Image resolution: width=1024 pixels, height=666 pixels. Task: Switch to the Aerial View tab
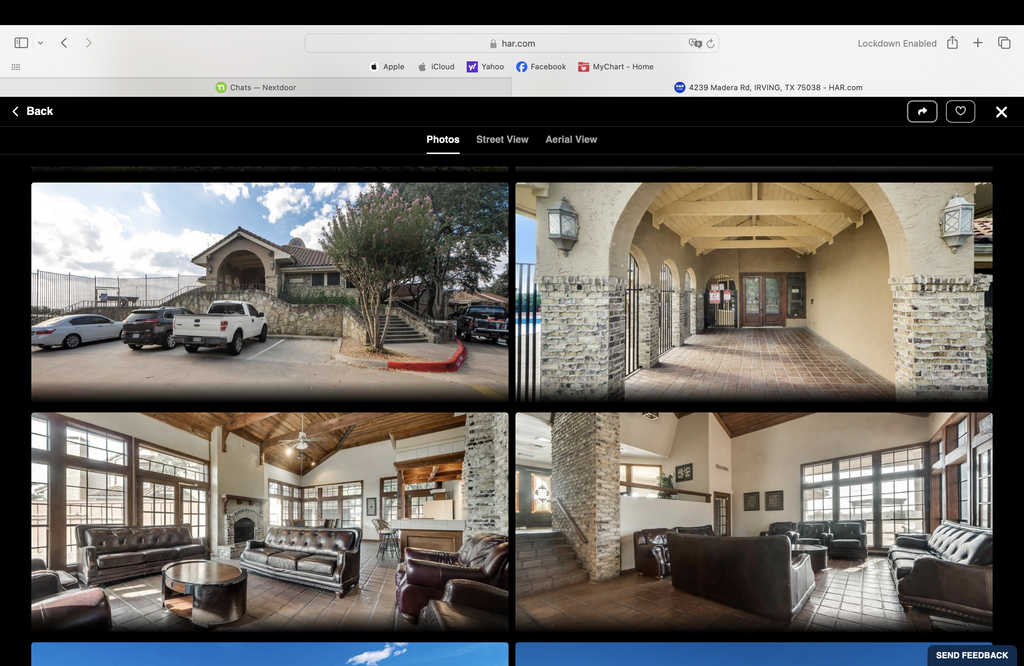[571, 140]
